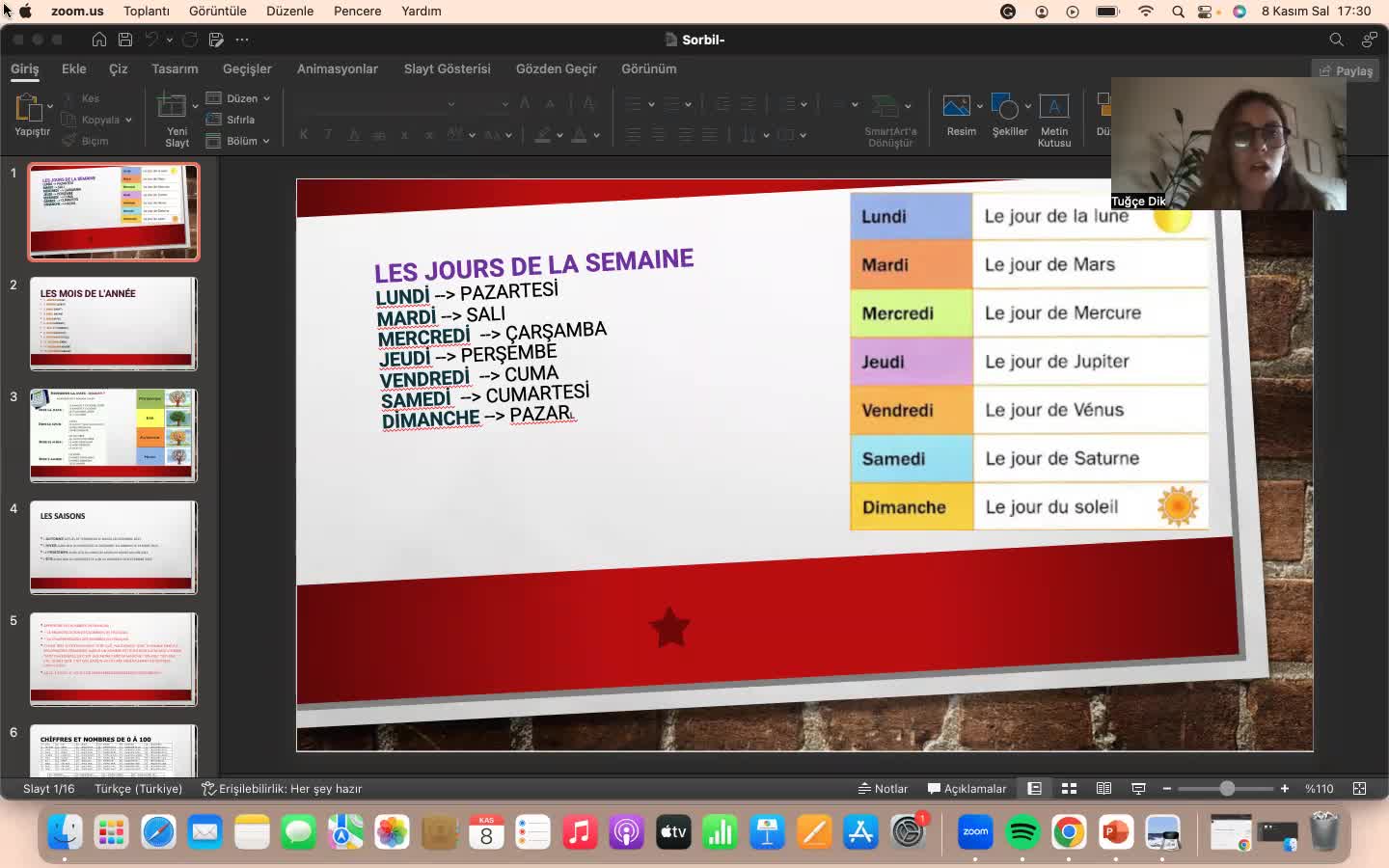Viewport: 1389px width, 868px height.
Task: Click the font color swatch button
Action: coord(579,135)
